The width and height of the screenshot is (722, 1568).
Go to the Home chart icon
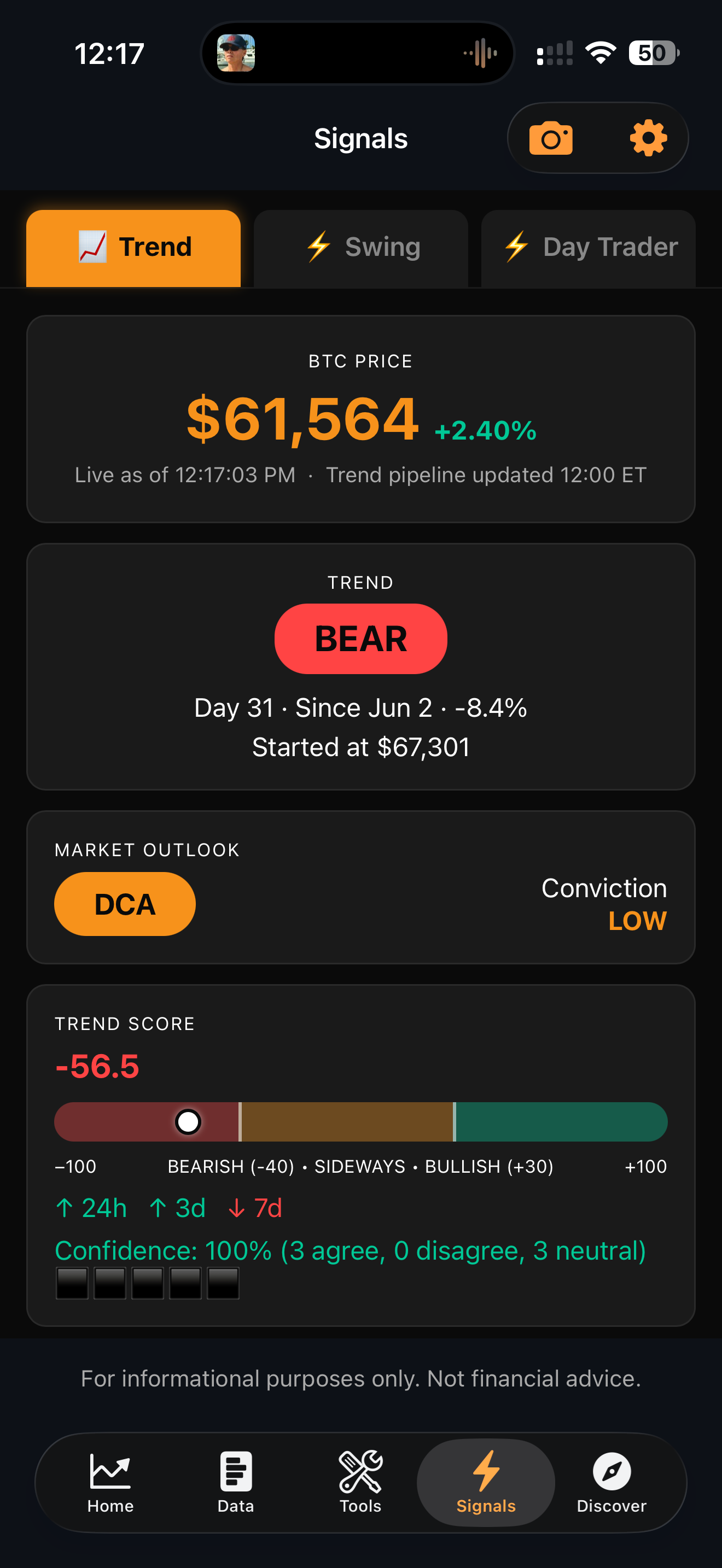(x=110, y=1471)
